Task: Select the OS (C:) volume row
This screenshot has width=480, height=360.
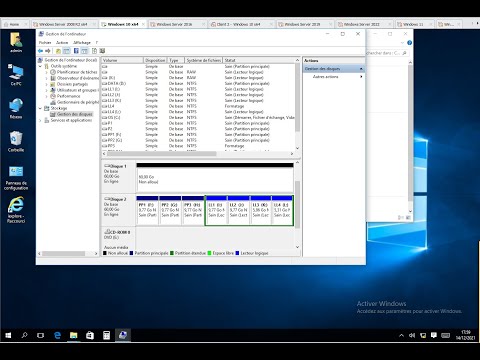Action: [198, 117]
